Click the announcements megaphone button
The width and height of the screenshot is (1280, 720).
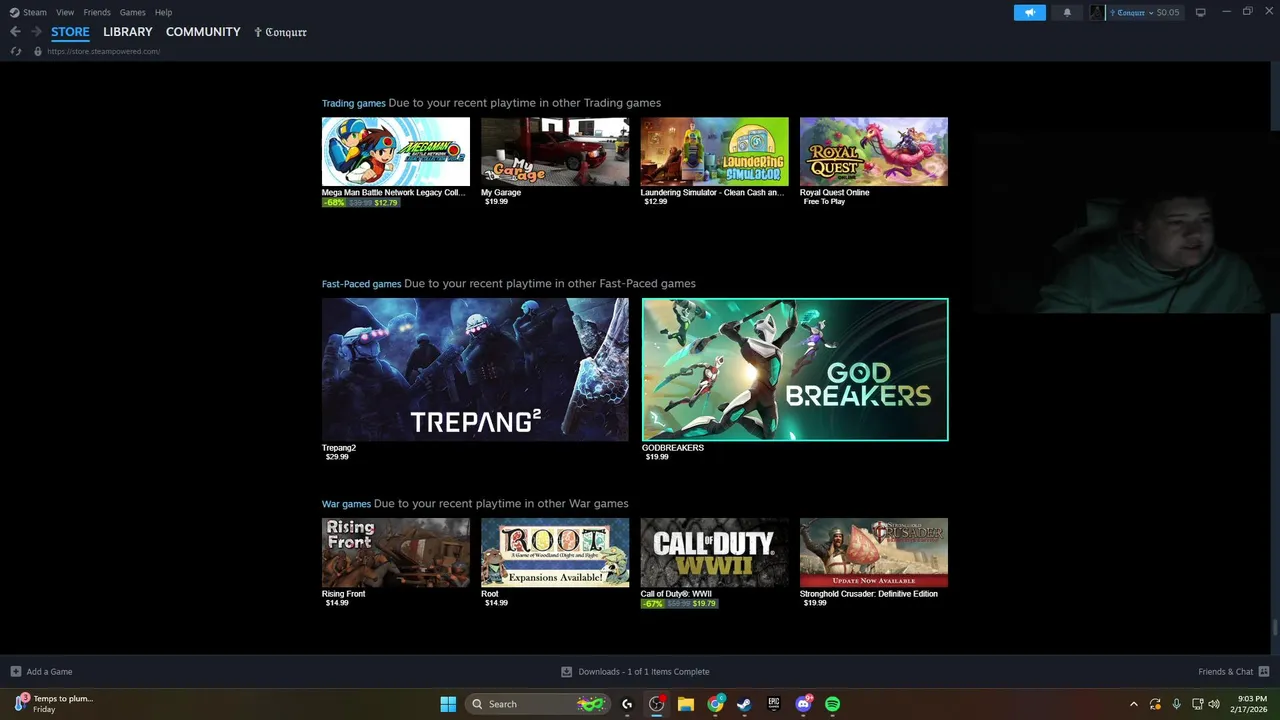(x=1029, y=12)
